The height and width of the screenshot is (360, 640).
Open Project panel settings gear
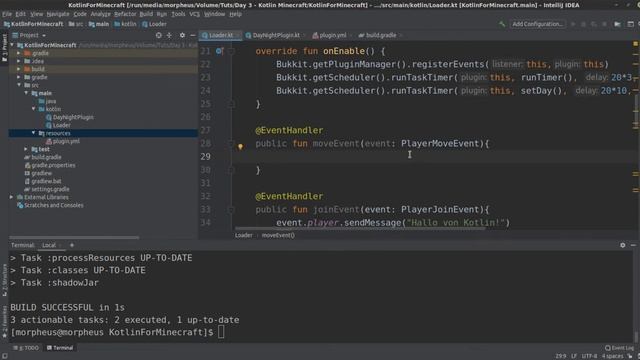(182, 36)
